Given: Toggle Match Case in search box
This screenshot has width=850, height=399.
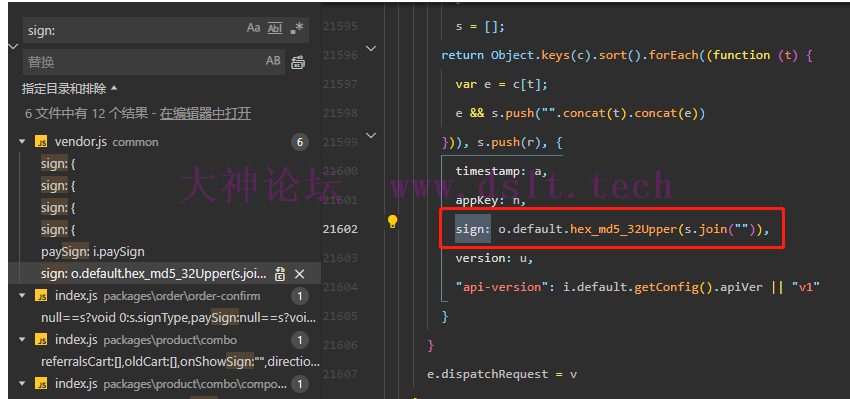Looking at the screenshot, I should (x=253, y=29).
